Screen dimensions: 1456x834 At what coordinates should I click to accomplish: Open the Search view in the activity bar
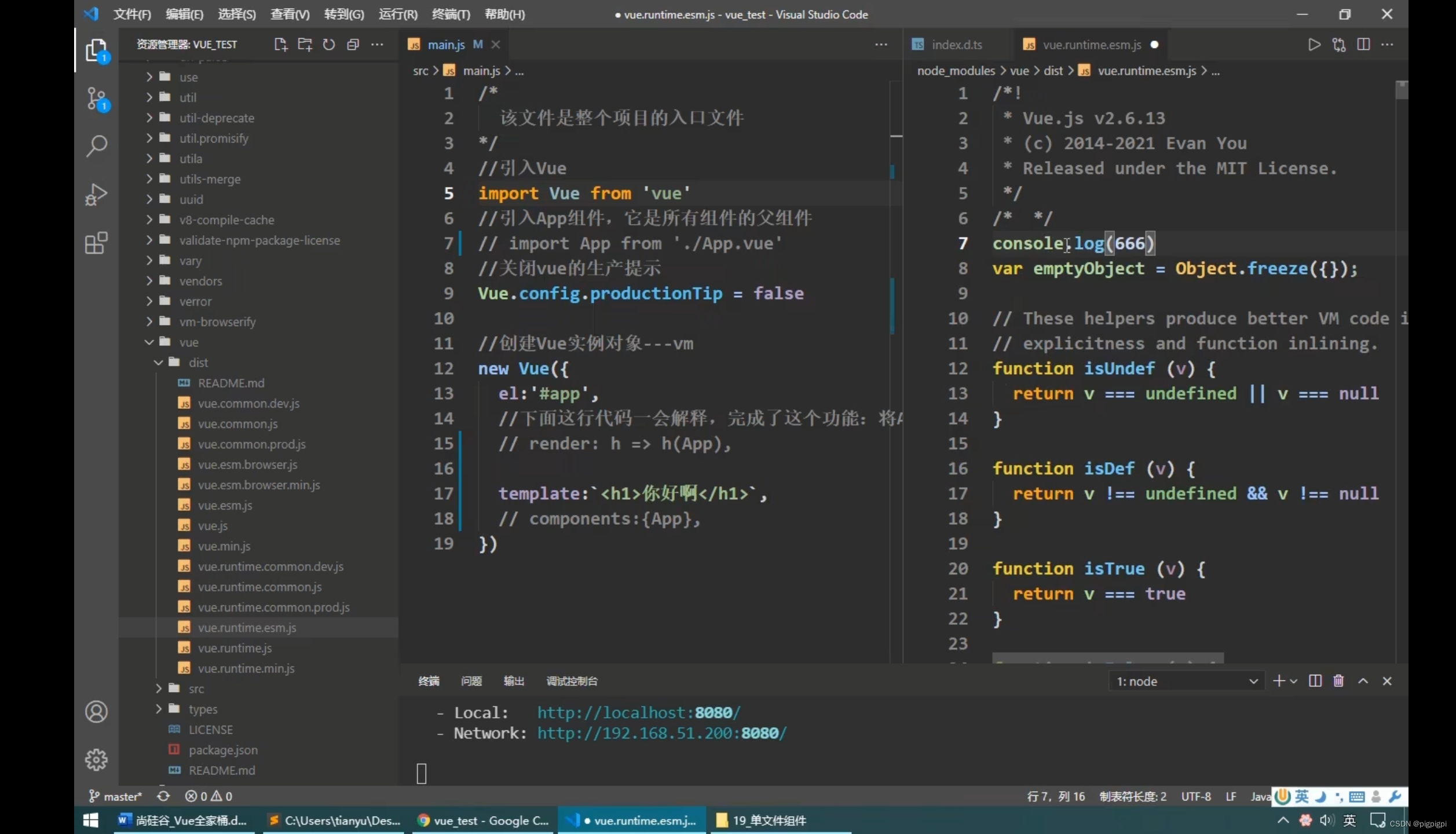tap(96, 146)
